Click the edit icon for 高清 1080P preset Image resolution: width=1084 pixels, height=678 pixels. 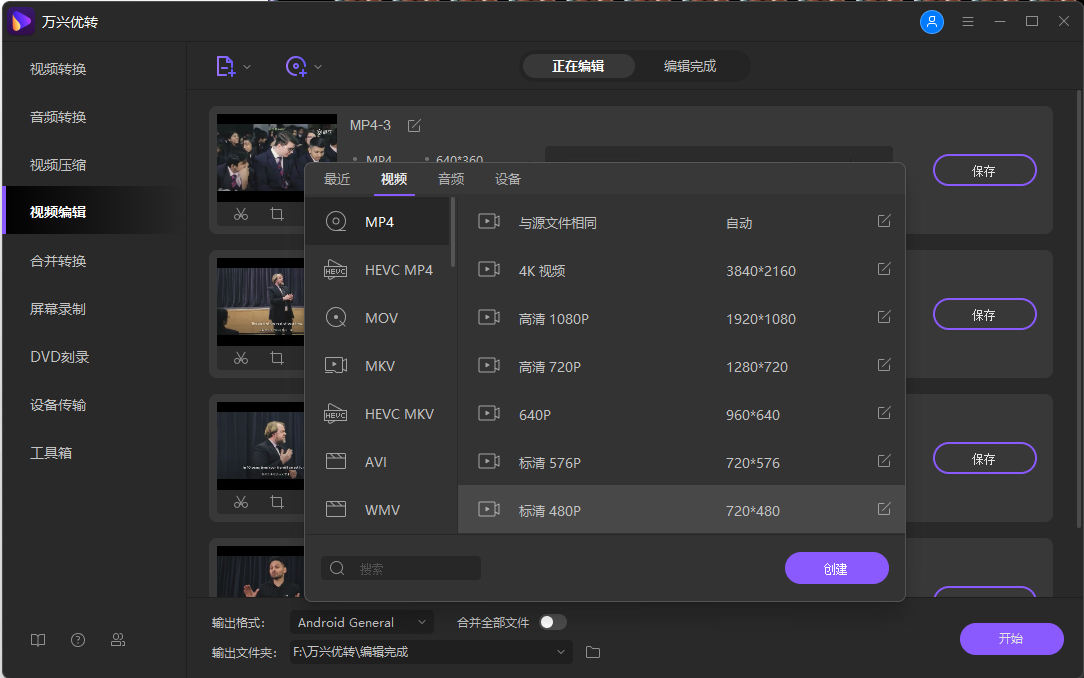tap(884, 317)
